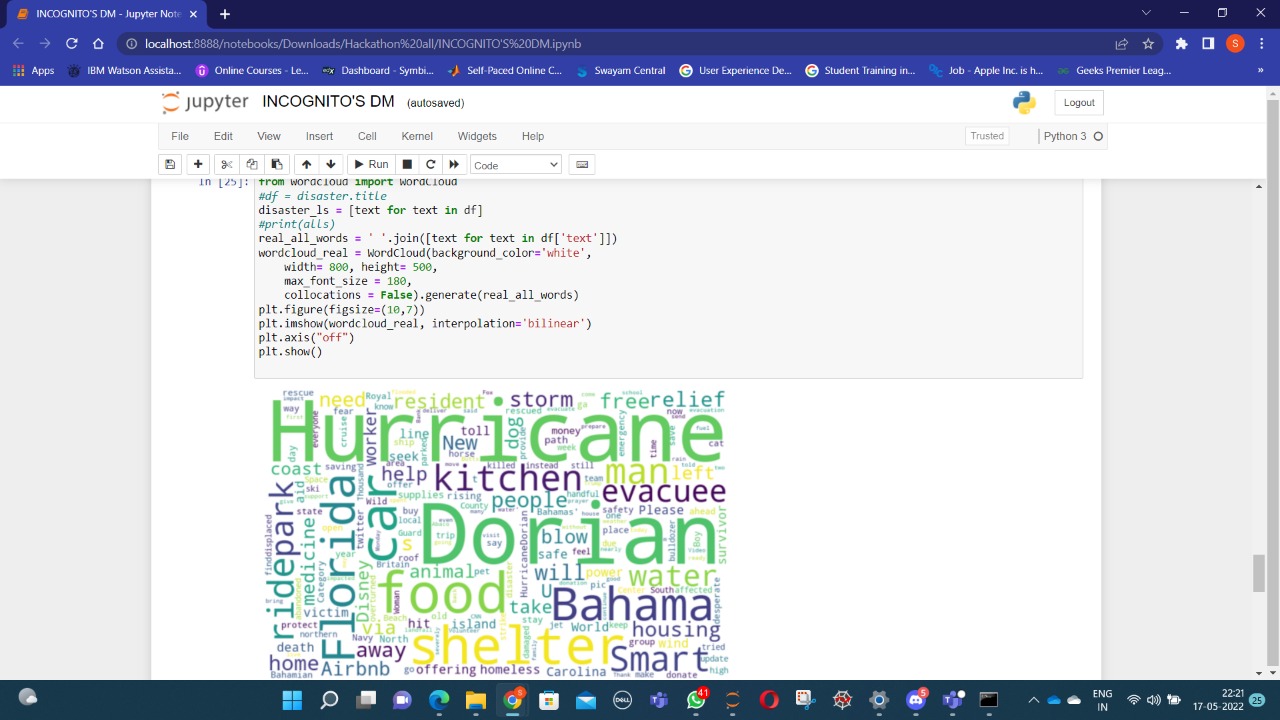Screen dimensions: 1280x720
Task: Open File Explorer from taskbar
Action: coord(475,700)
